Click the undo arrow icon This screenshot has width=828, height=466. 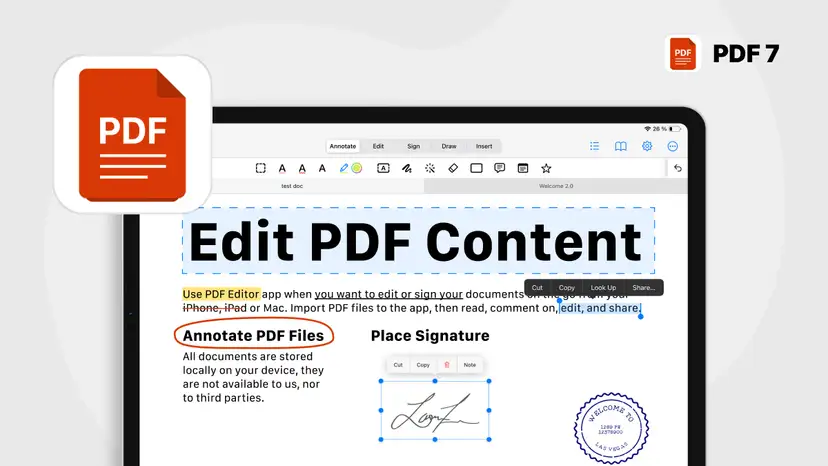(x=678, y=169)
